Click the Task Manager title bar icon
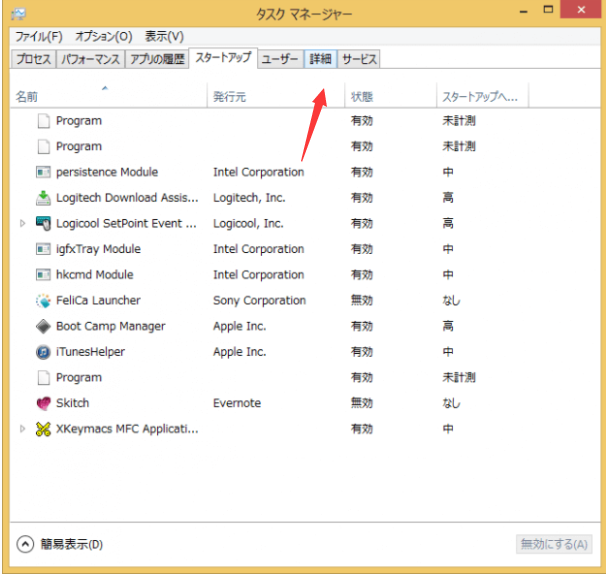Viewport: 606px width, 574px height. pyautogui.click(x=18, y=14)
